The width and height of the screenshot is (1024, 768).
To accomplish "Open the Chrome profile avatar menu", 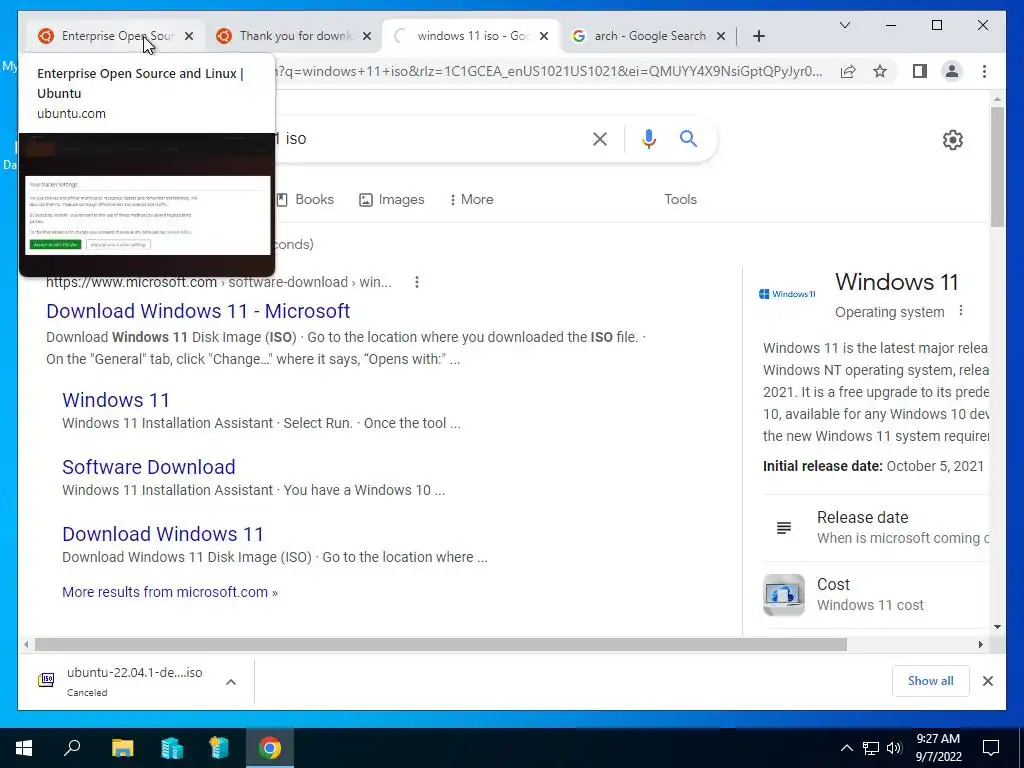I will [x=952, y=71].
